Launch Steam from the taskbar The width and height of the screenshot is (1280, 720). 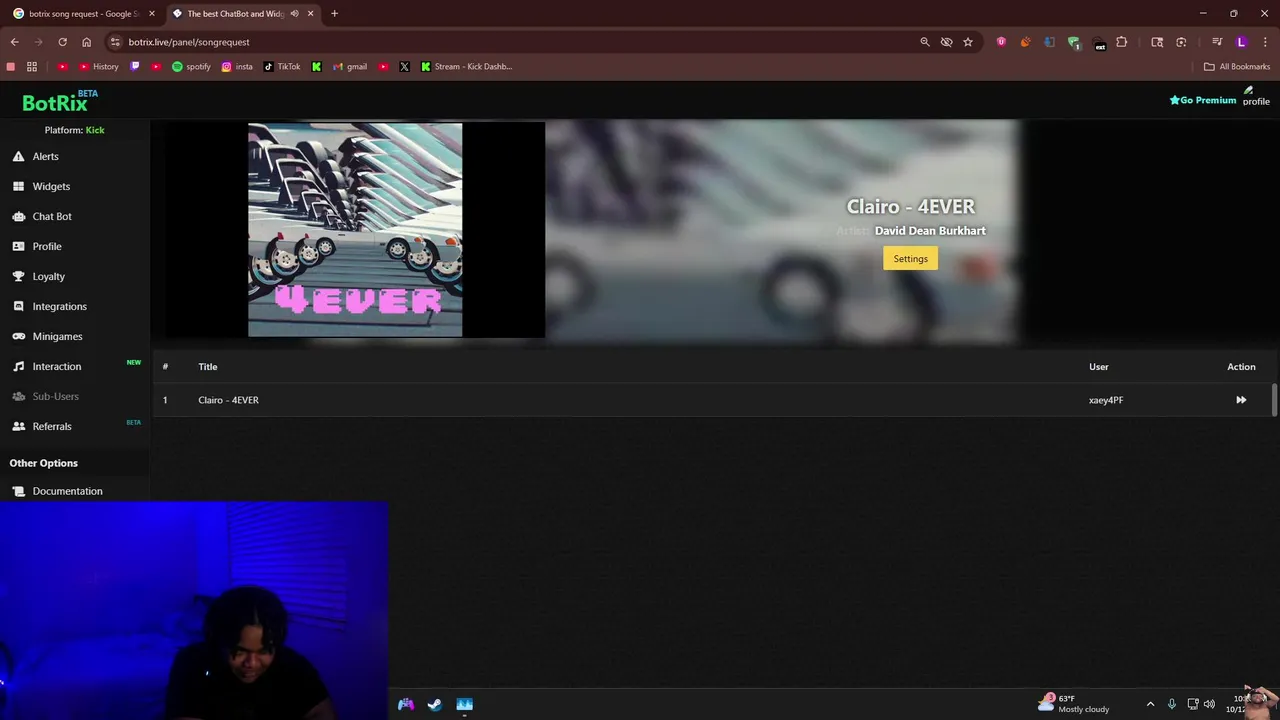[x=435, y=704]
